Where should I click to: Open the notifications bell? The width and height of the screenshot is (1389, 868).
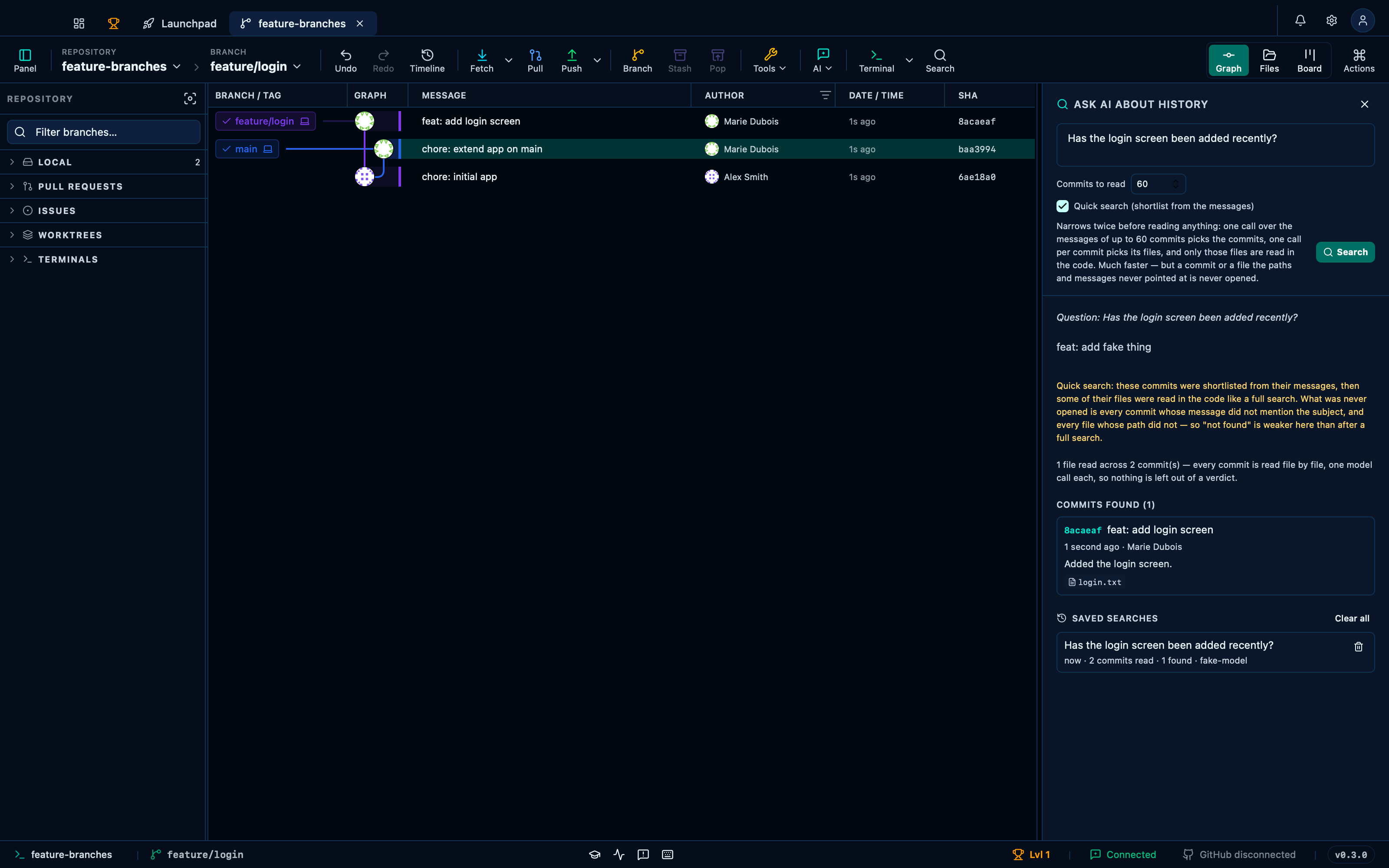(1300, 21)
